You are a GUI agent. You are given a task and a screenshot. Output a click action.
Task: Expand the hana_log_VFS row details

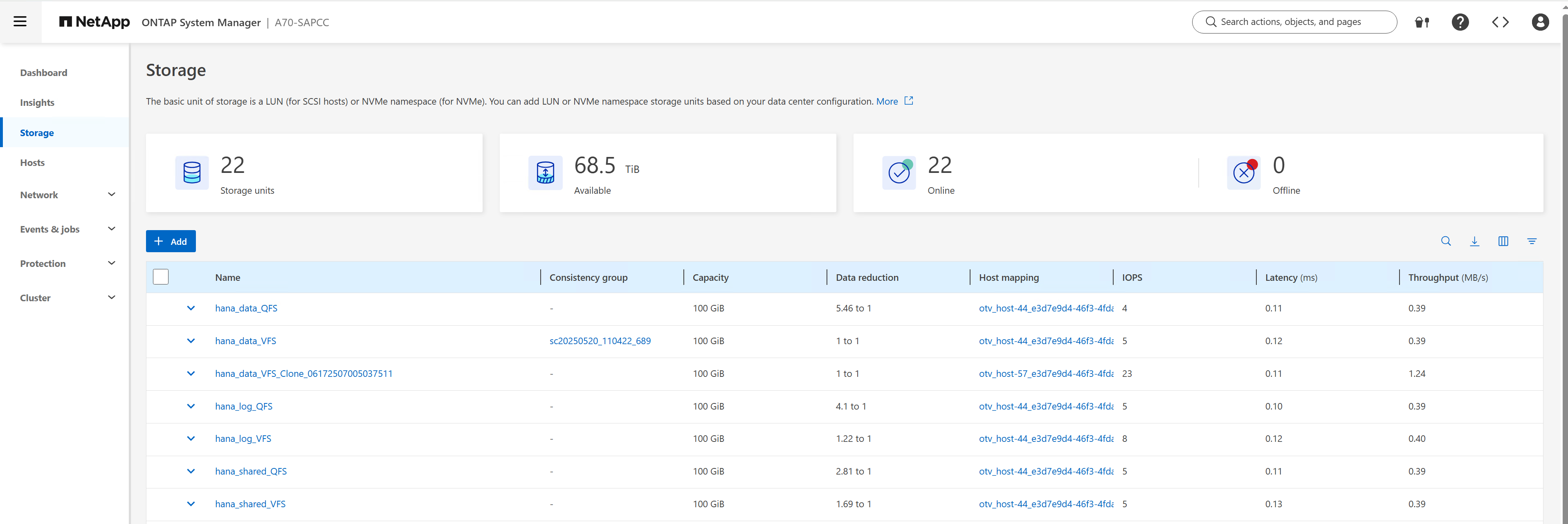tap(191, 438)
